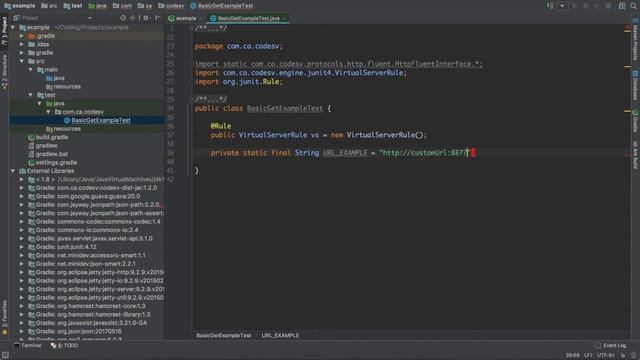Select Gradle: junit:junit:4.12 library
This screenshot has height=360, width=640.
coord(62,247)
